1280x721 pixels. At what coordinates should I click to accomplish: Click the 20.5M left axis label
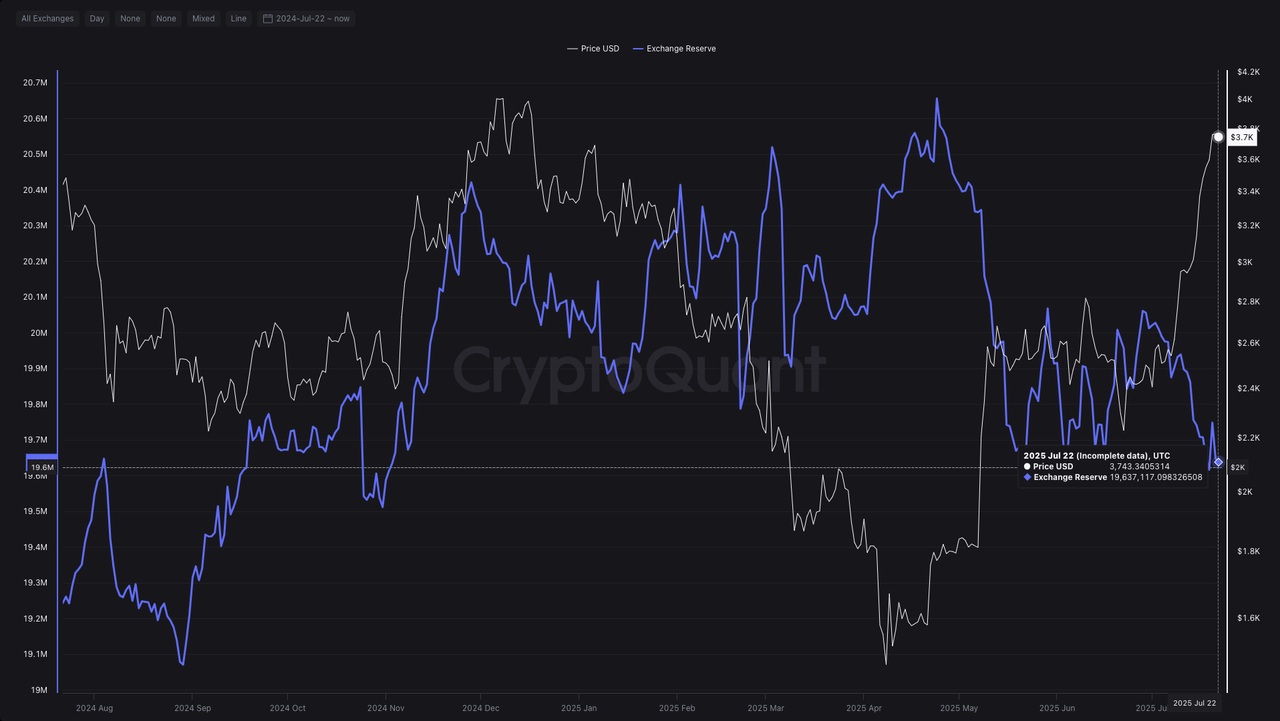tap(34, 154)
